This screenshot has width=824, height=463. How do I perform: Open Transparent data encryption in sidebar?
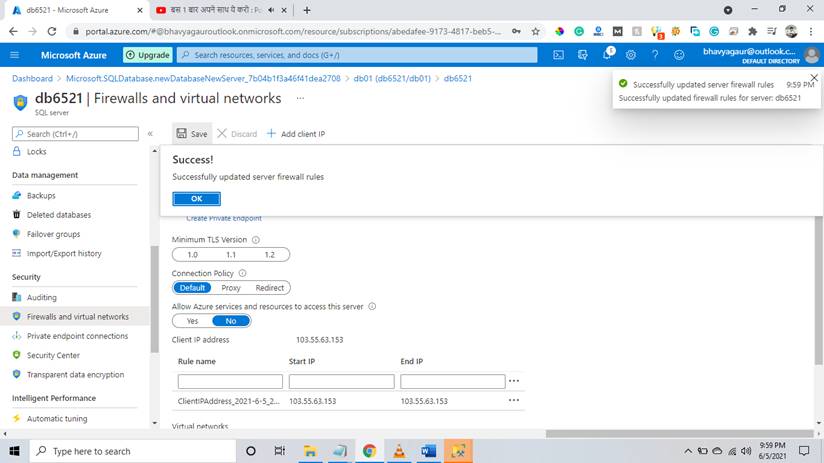pyautogui.click(x=75, y=375)
